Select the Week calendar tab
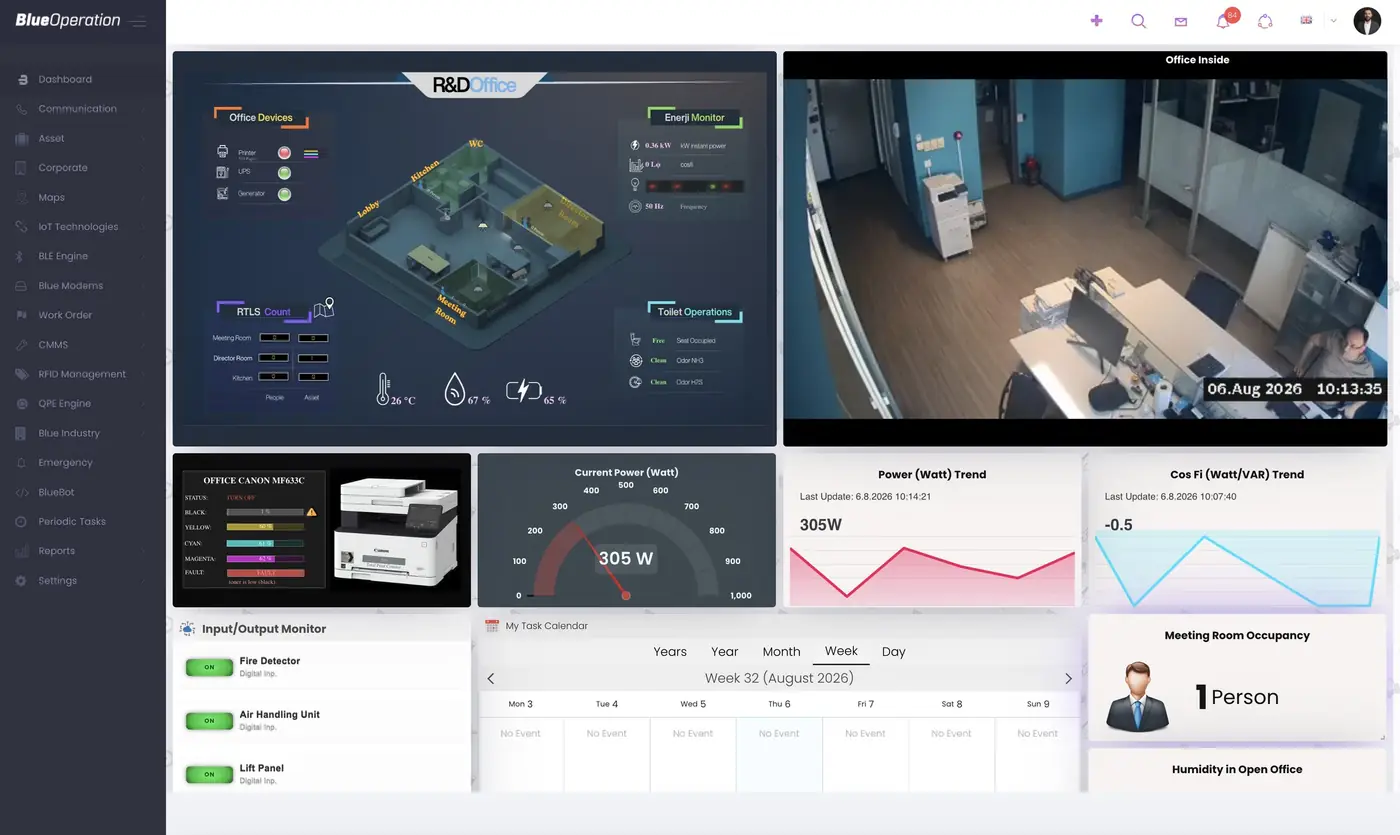Image resolution: width=1400 pixels, height=835 pixels. (x=841, y=651)
